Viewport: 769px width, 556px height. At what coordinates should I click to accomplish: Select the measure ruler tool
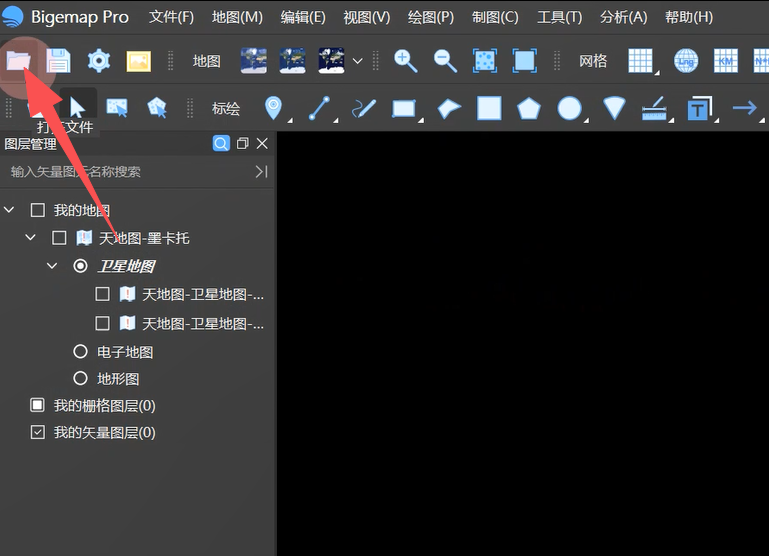point(654,108)
